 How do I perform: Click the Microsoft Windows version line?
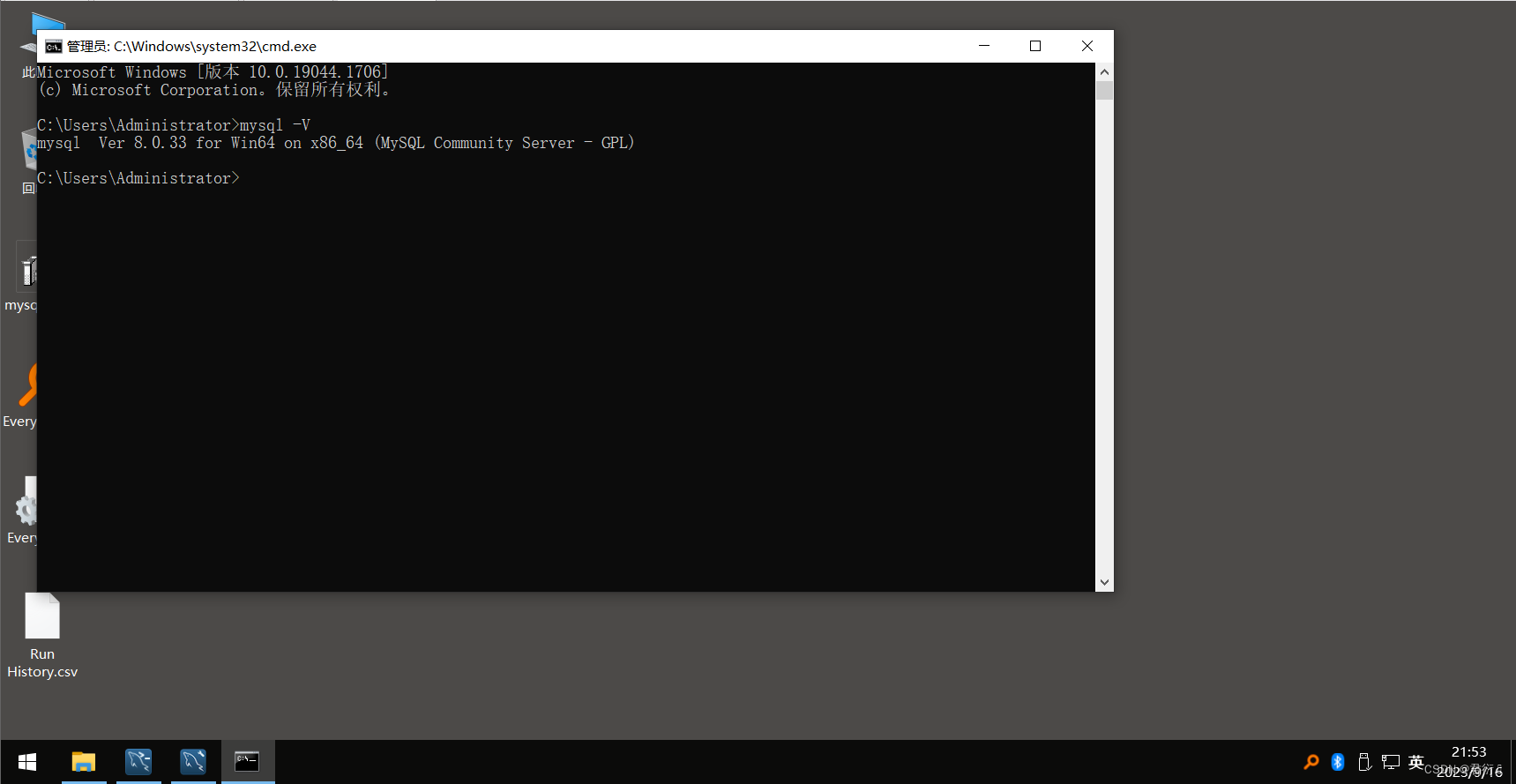pyautogui.click(x=213, y=72)
